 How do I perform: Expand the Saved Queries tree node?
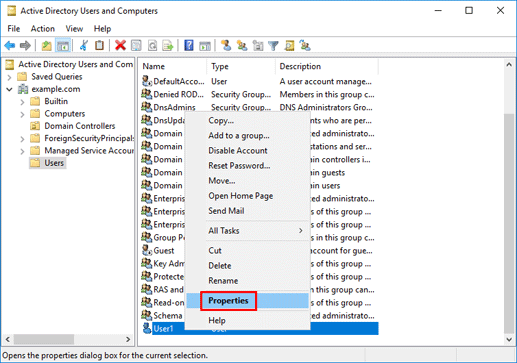click(9, 77)
